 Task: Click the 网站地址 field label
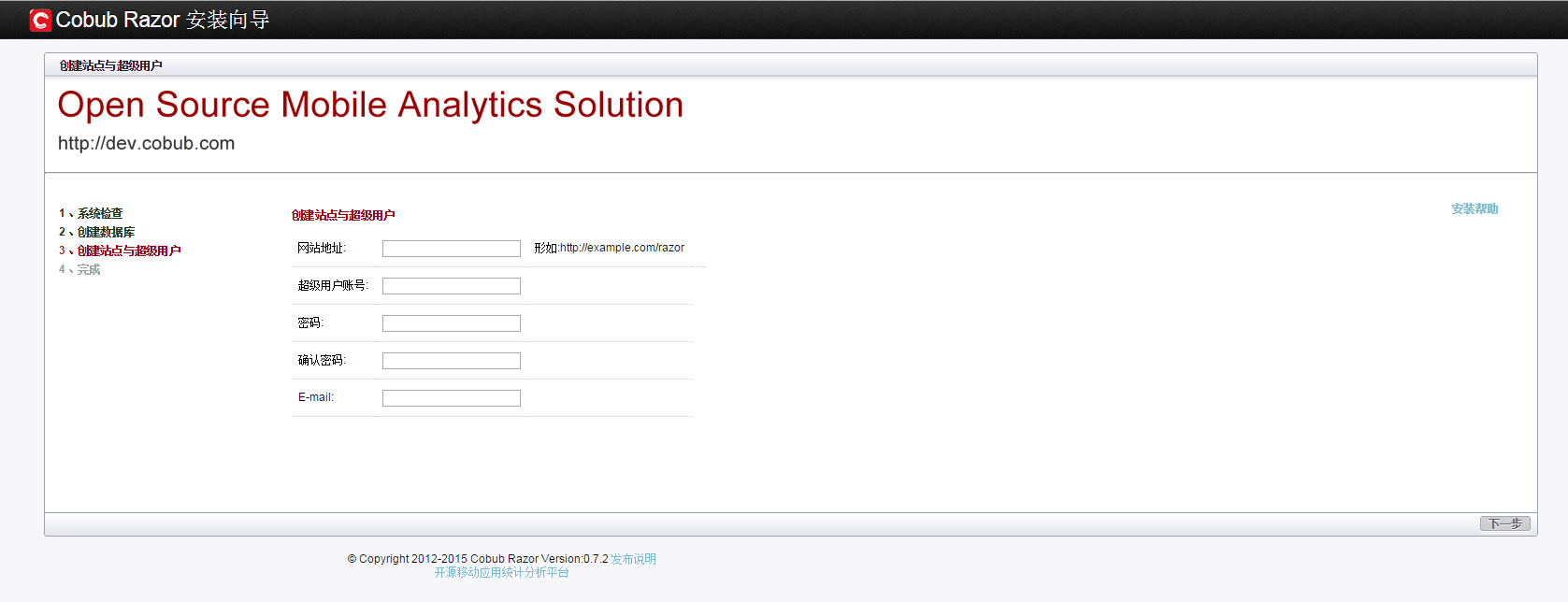click(x=322, y=248)
